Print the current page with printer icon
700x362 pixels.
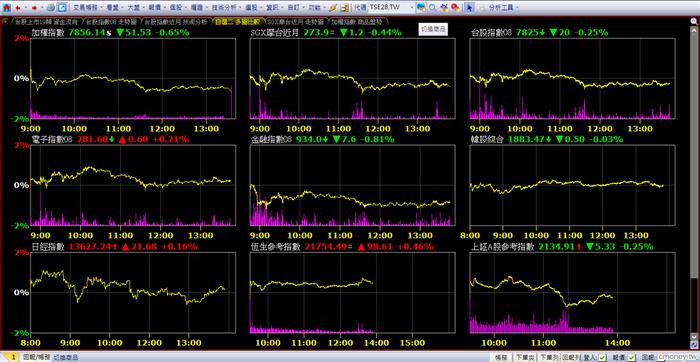coord(51,8)
